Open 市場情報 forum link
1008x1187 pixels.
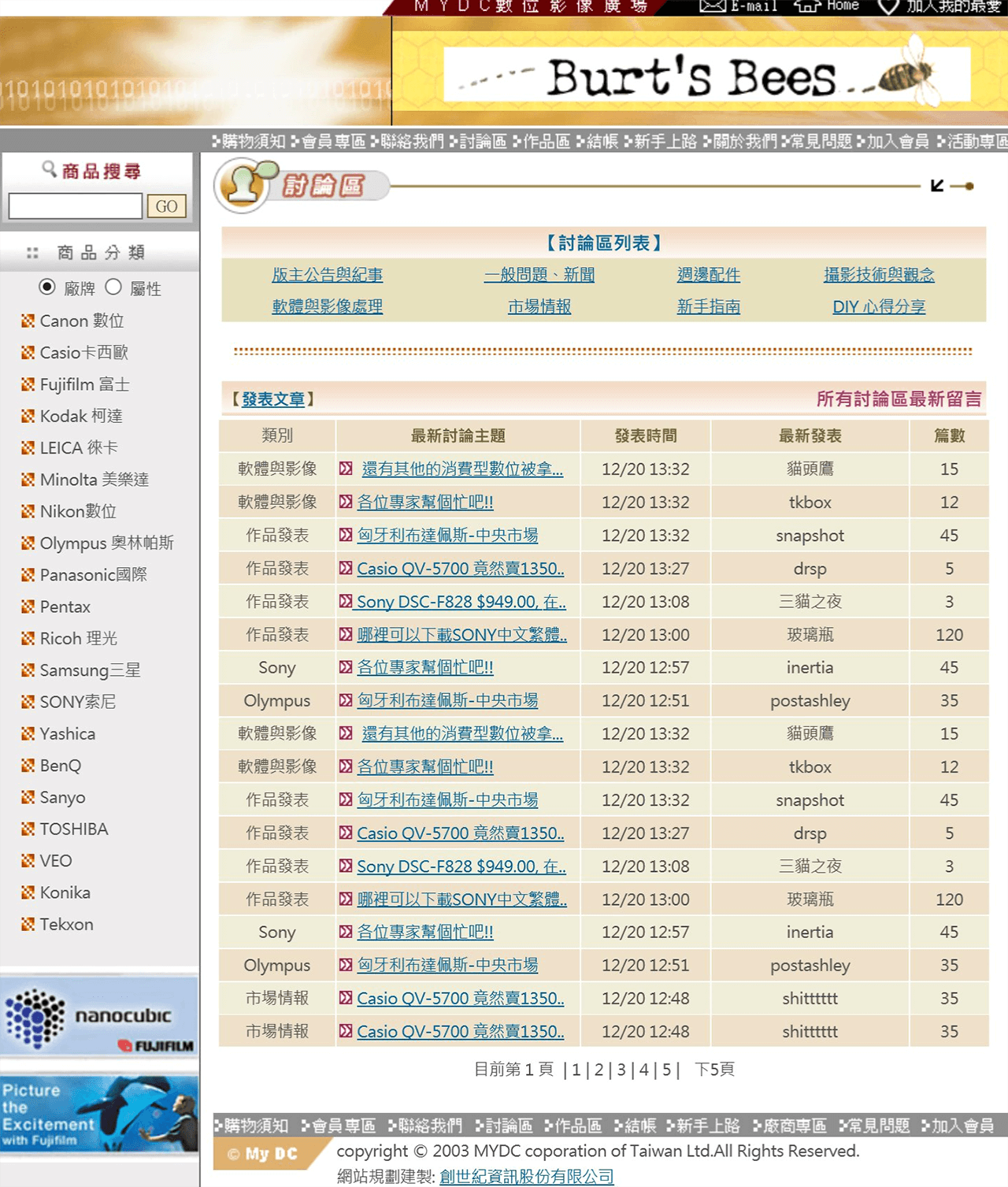pyautogui.click(x=539, y=306)
